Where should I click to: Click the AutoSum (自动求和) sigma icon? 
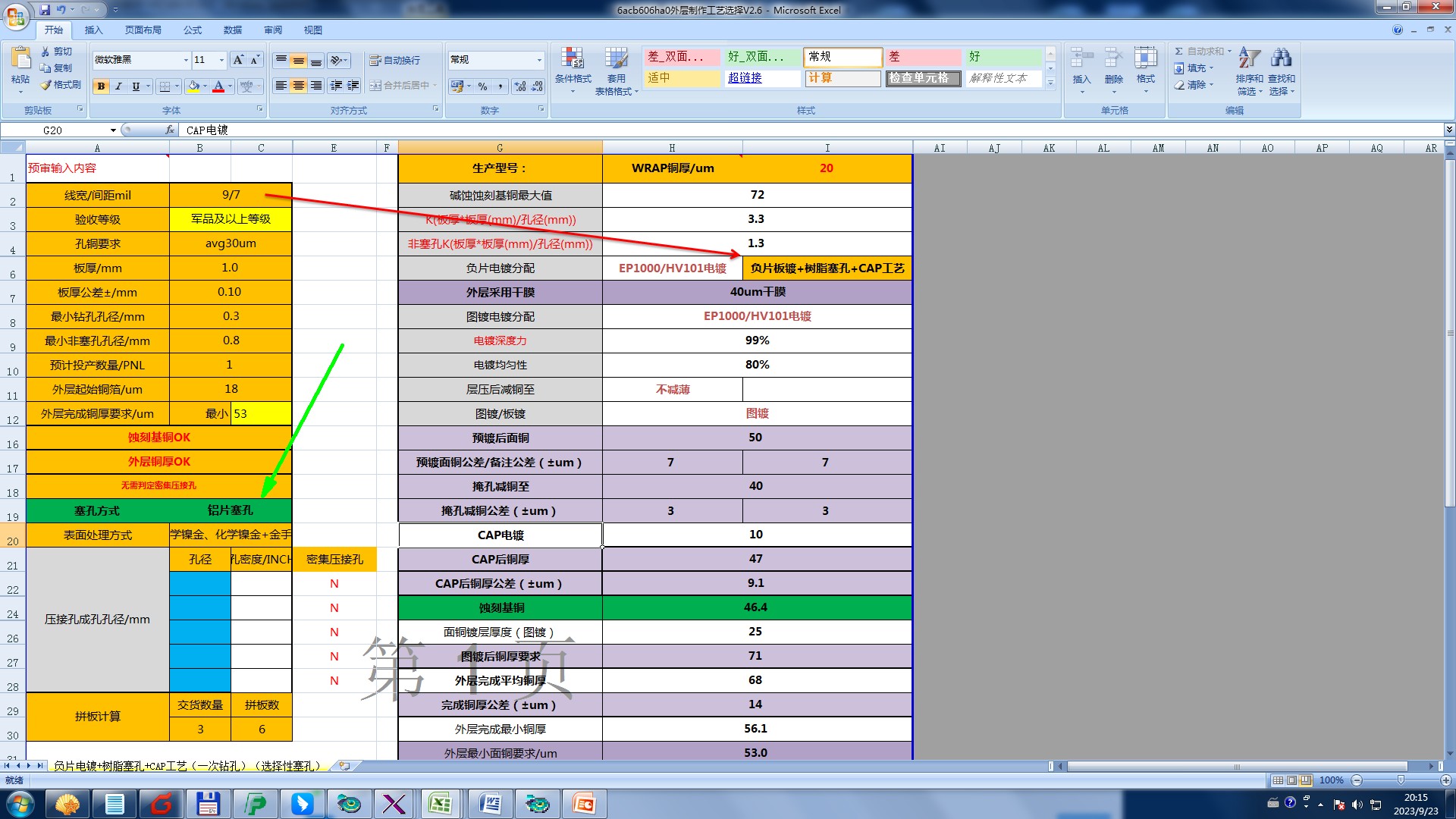click(x=1178, y=52)
